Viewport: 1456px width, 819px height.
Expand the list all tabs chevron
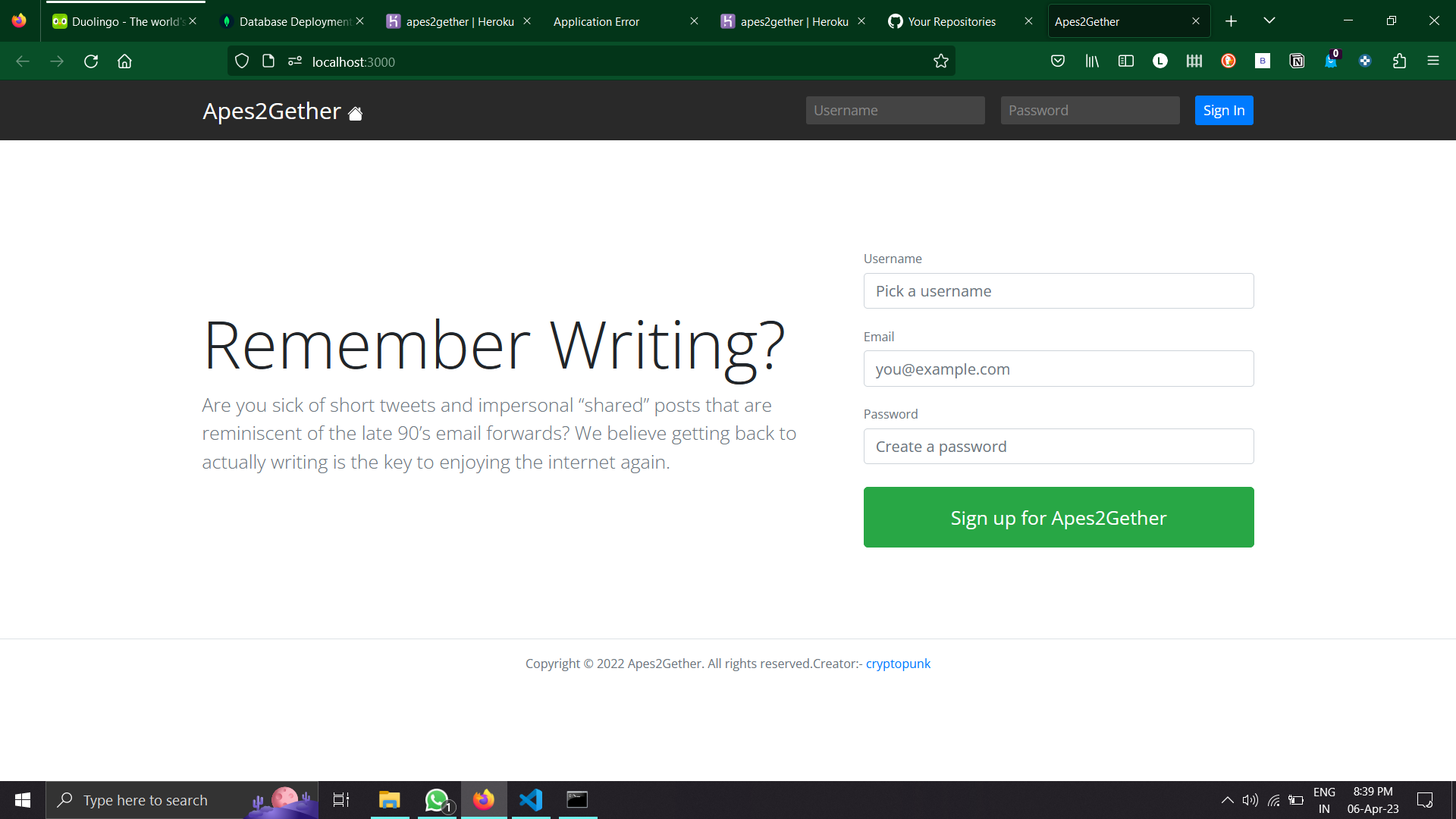[x=1269, y=21]
